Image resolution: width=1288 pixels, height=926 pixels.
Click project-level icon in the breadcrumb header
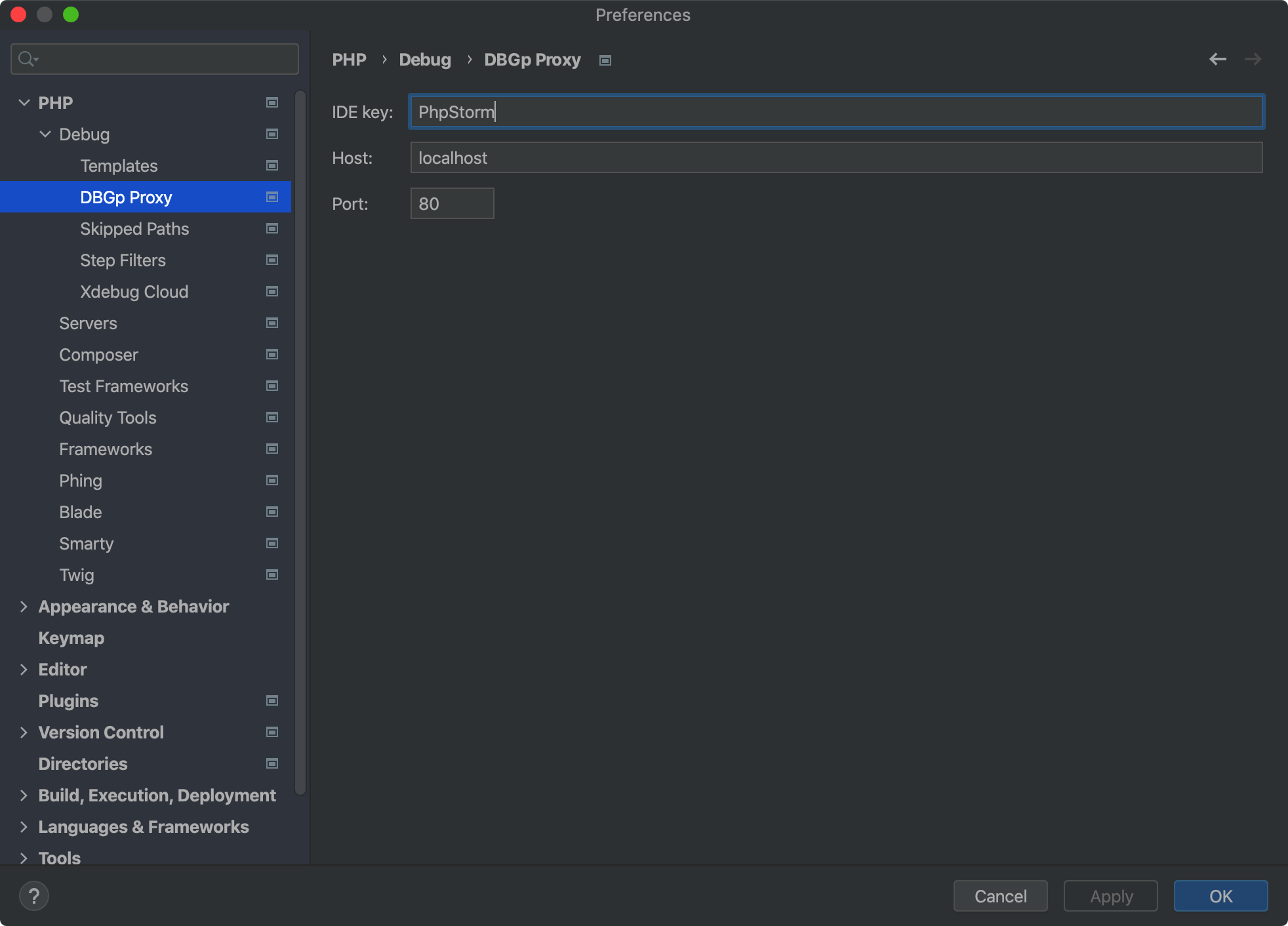coord(605,60)
